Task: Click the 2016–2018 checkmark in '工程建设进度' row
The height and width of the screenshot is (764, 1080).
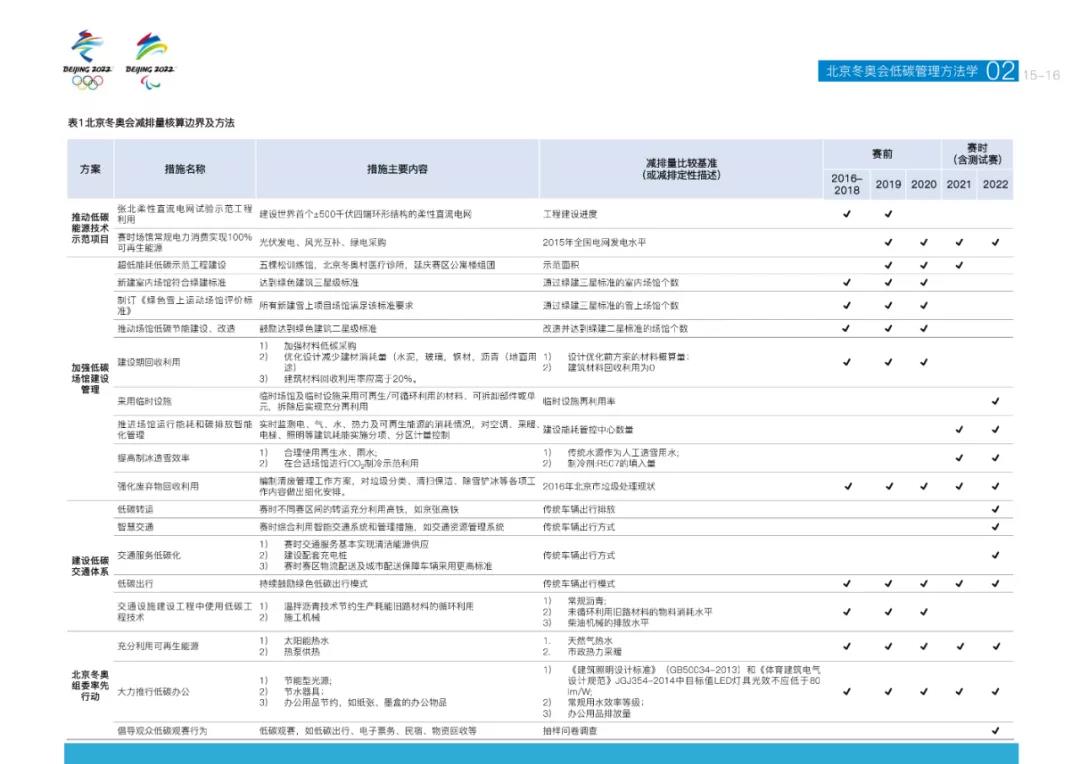Action: point(847,214)
